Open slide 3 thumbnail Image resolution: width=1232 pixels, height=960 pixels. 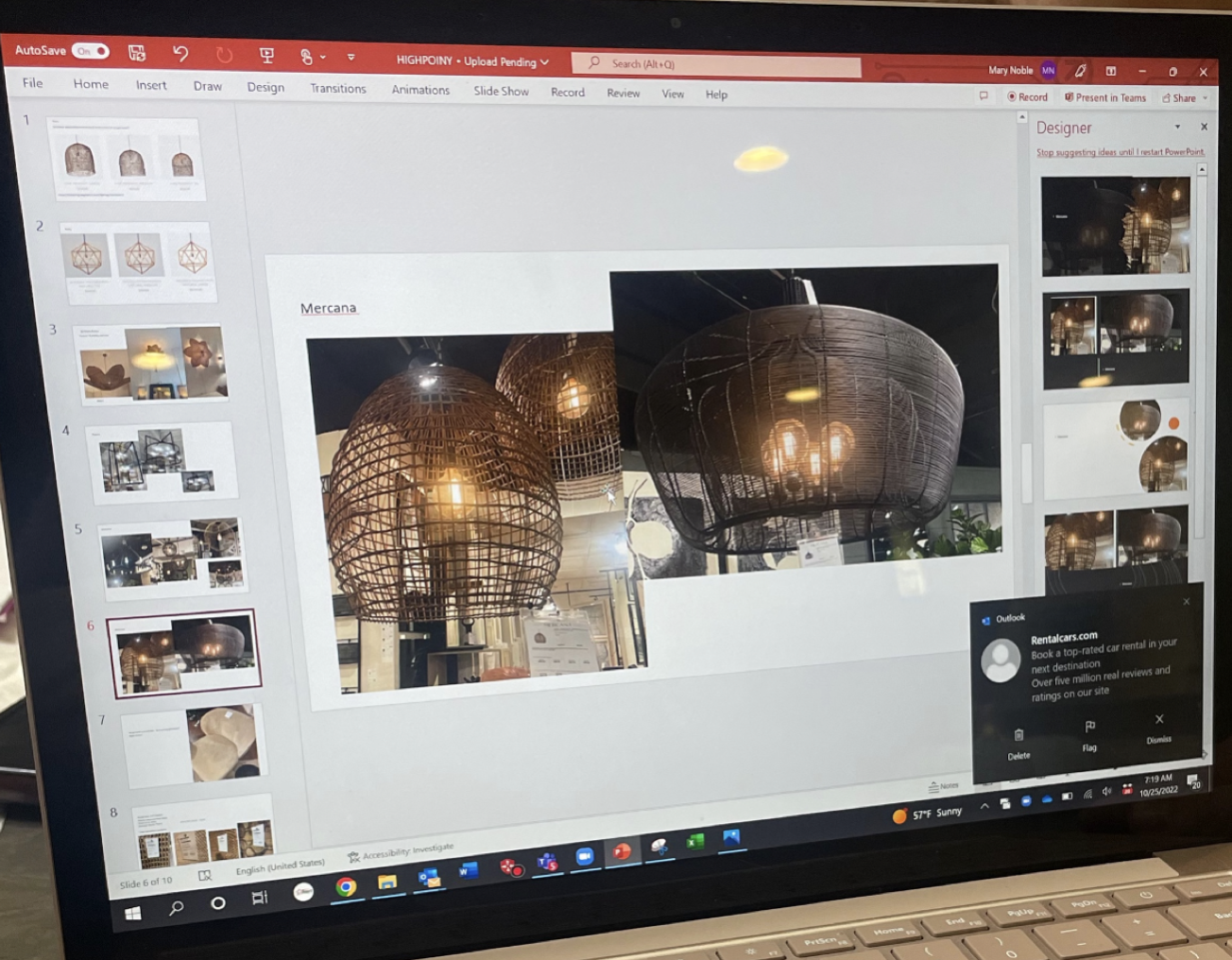pyautogui.click(x=149, y=364)
